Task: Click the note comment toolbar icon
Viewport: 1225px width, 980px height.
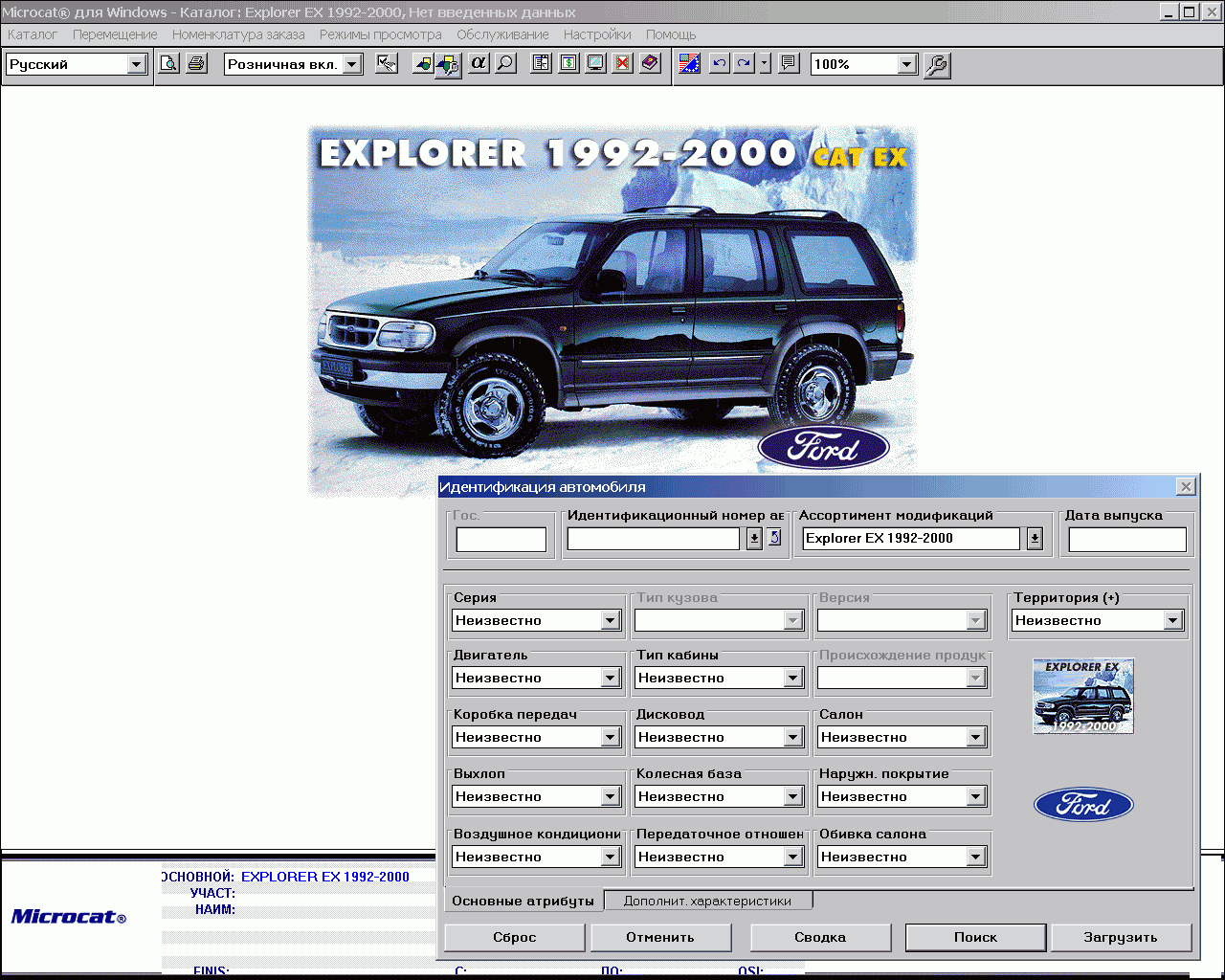Action: click(789, 64)
